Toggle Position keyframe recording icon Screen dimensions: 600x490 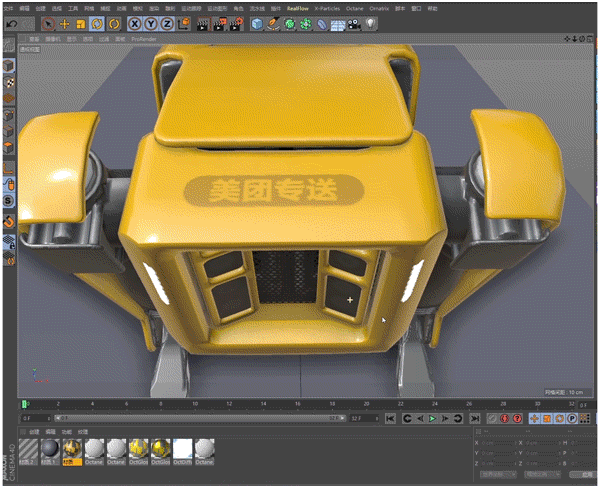click(534, 418)
